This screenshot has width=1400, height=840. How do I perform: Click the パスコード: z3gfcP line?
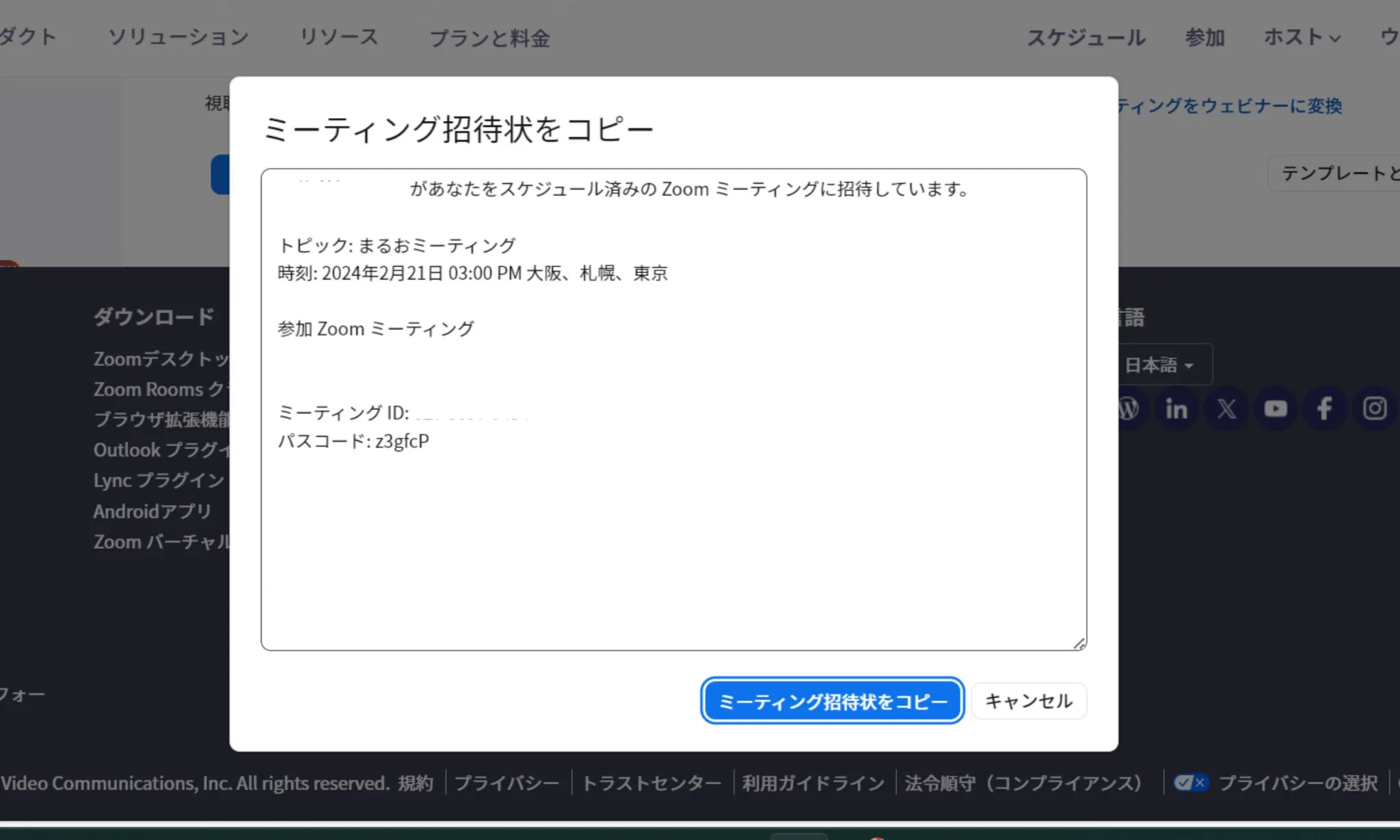click(353, 441)
